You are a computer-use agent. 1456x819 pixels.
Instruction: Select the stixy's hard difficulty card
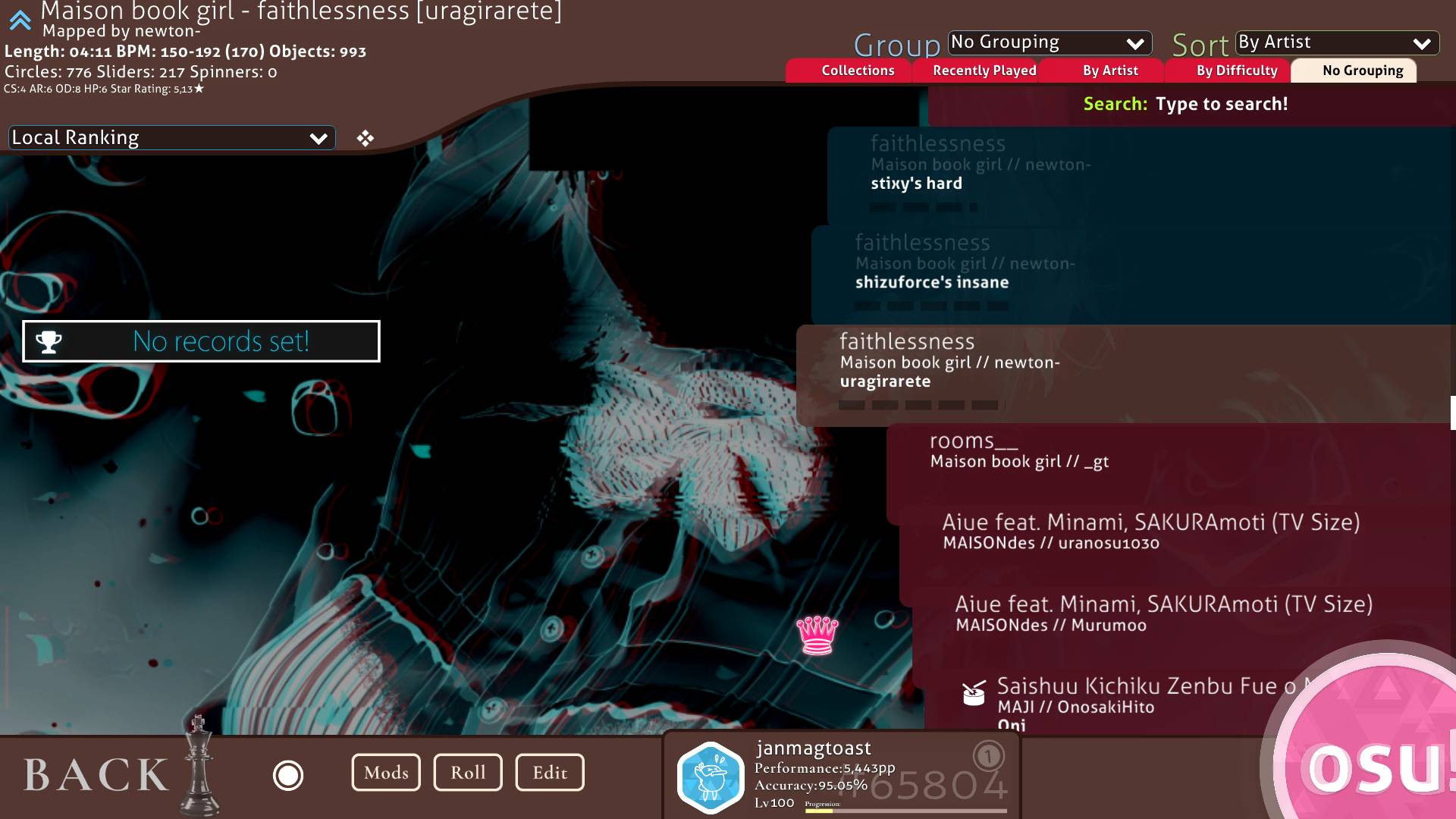pos(1141,175)
